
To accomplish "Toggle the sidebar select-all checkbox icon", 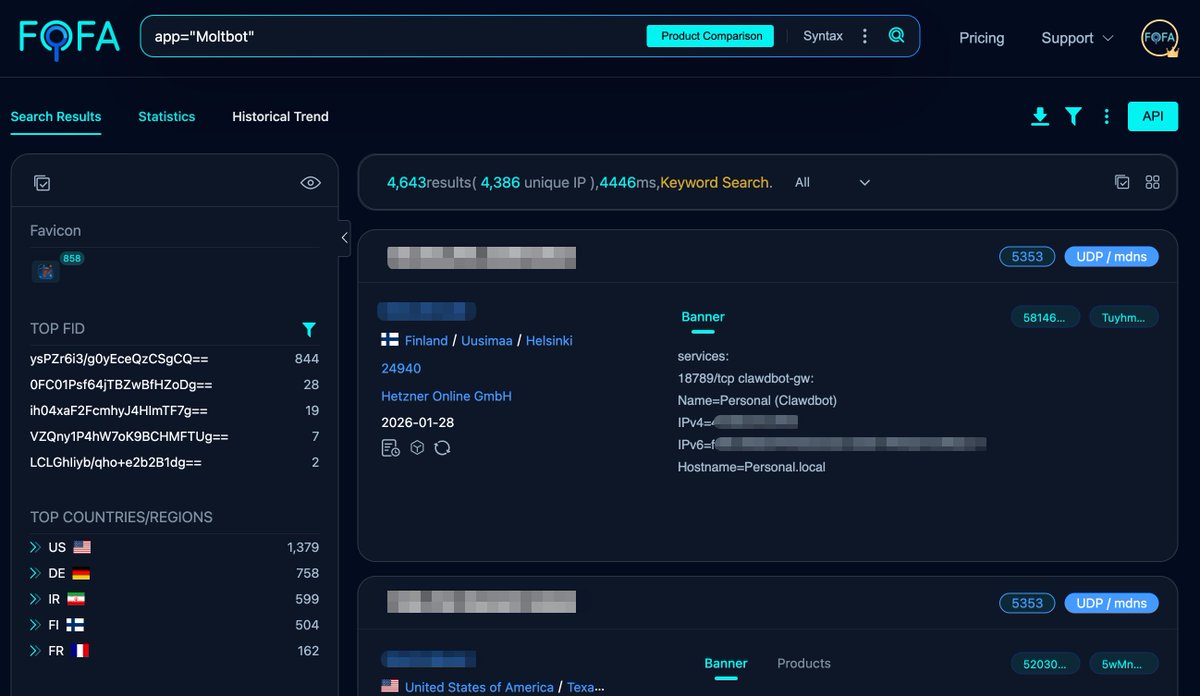I will pos(42,183).
